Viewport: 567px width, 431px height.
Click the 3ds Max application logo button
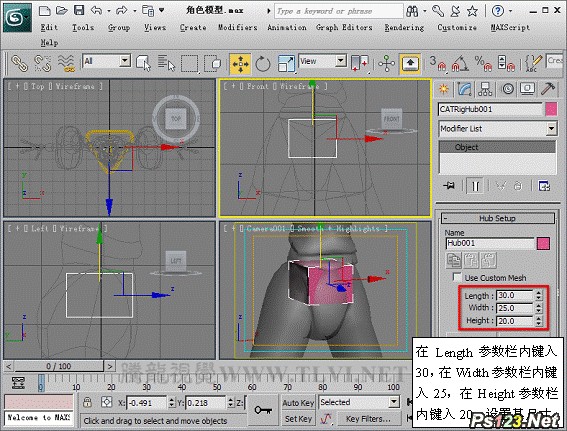[17, 17]
